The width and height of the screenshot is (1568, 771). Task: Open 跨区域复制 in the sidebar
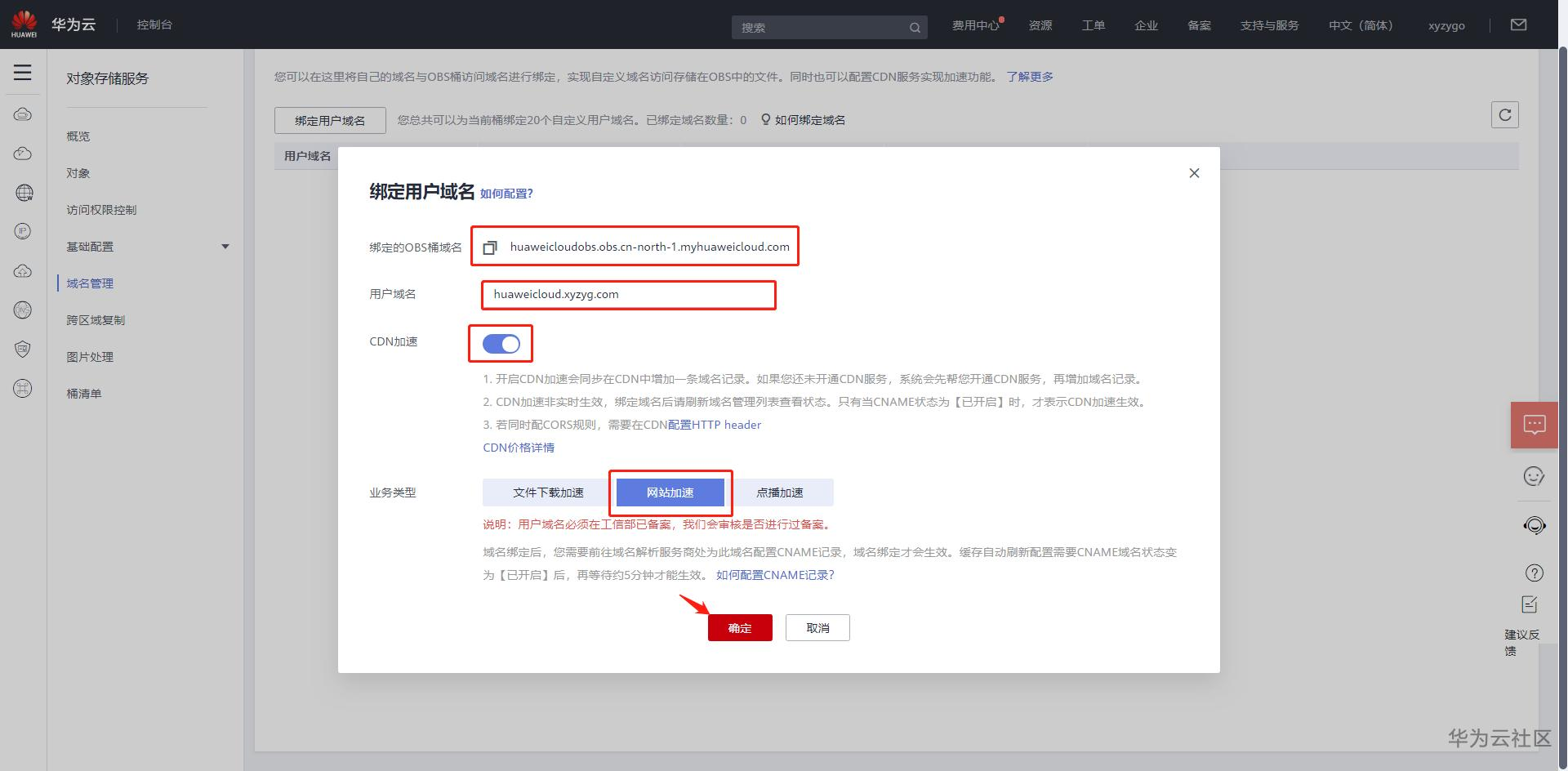[x=96, y=320]
